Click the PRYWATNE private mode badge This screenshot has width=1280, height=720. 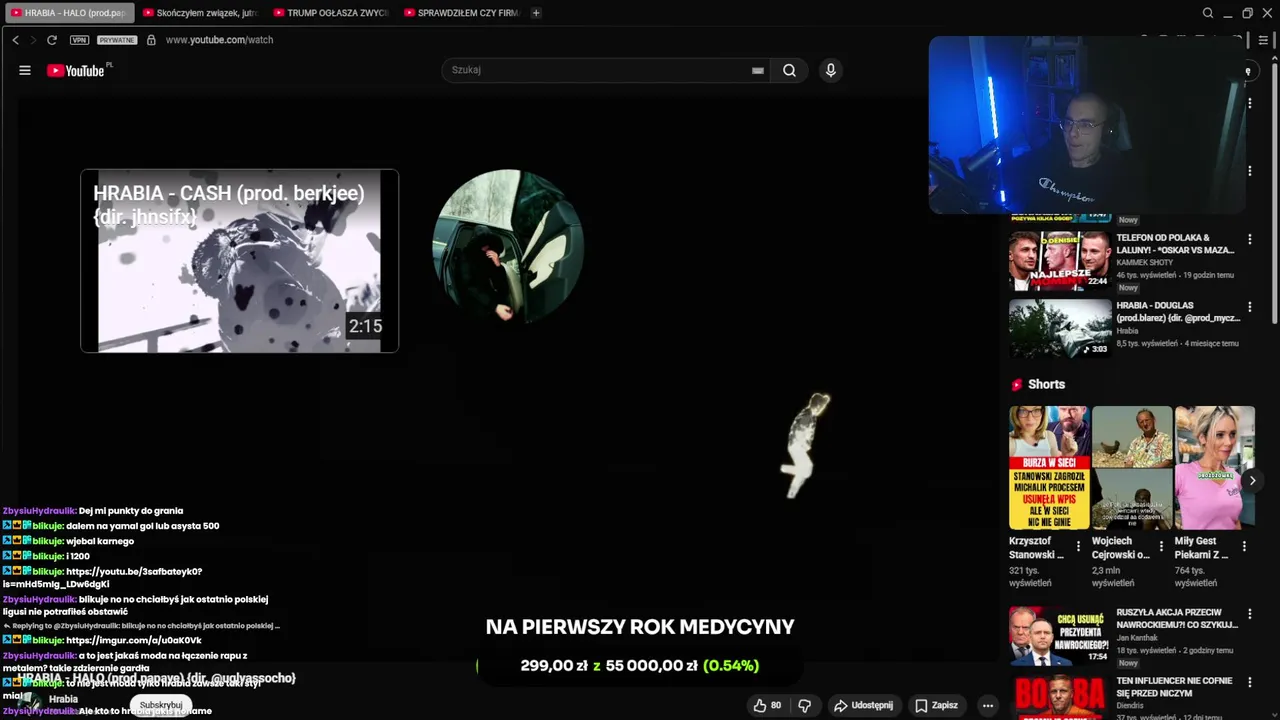(x=117, y=40)
